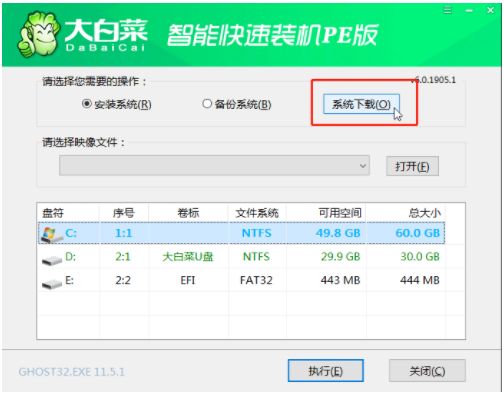The height and width of the screenshot is (396, 504).
Task: Open the title bar menu icon
Action: (x=447, y=10)
